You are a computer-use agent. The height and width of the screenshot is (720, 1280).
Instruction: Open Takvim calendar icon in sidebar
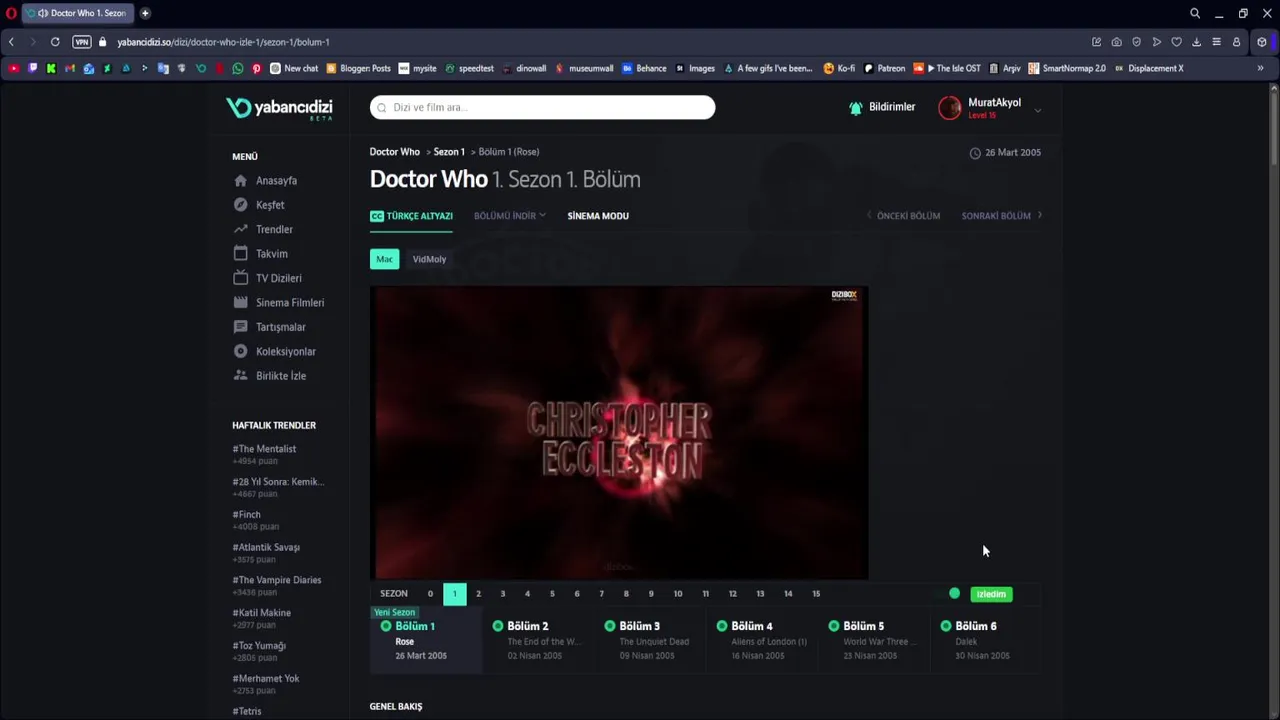click(240, 253)
